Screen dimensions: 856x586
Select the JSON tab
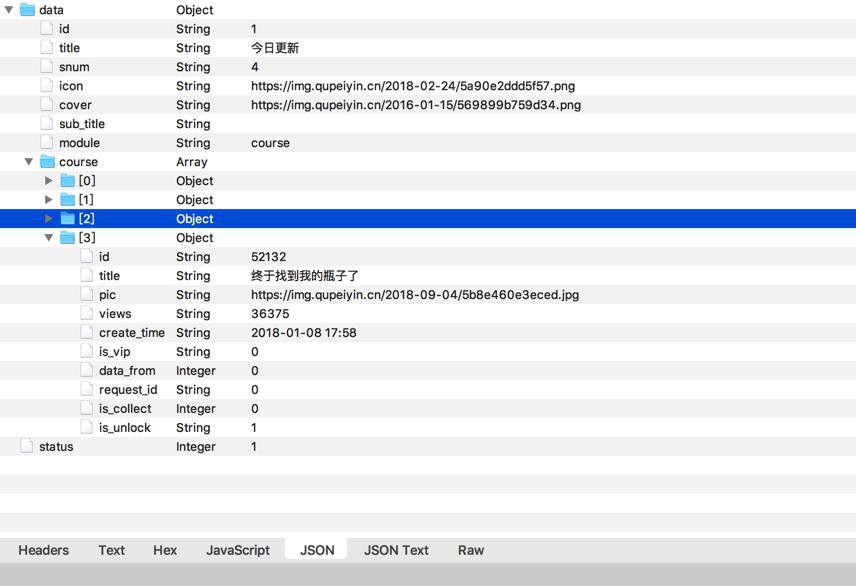click(317, 550)
